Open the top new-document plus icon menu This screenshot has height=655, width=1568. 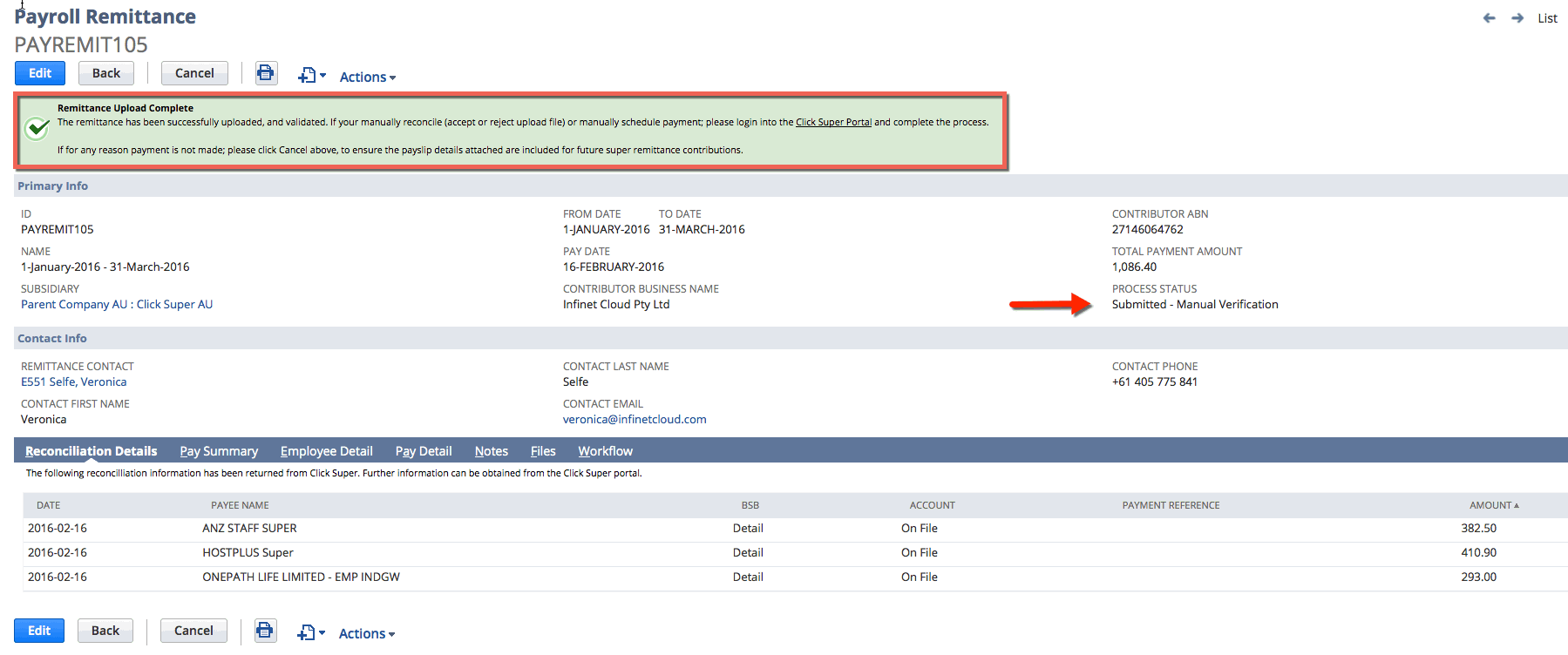click(312, 76)
